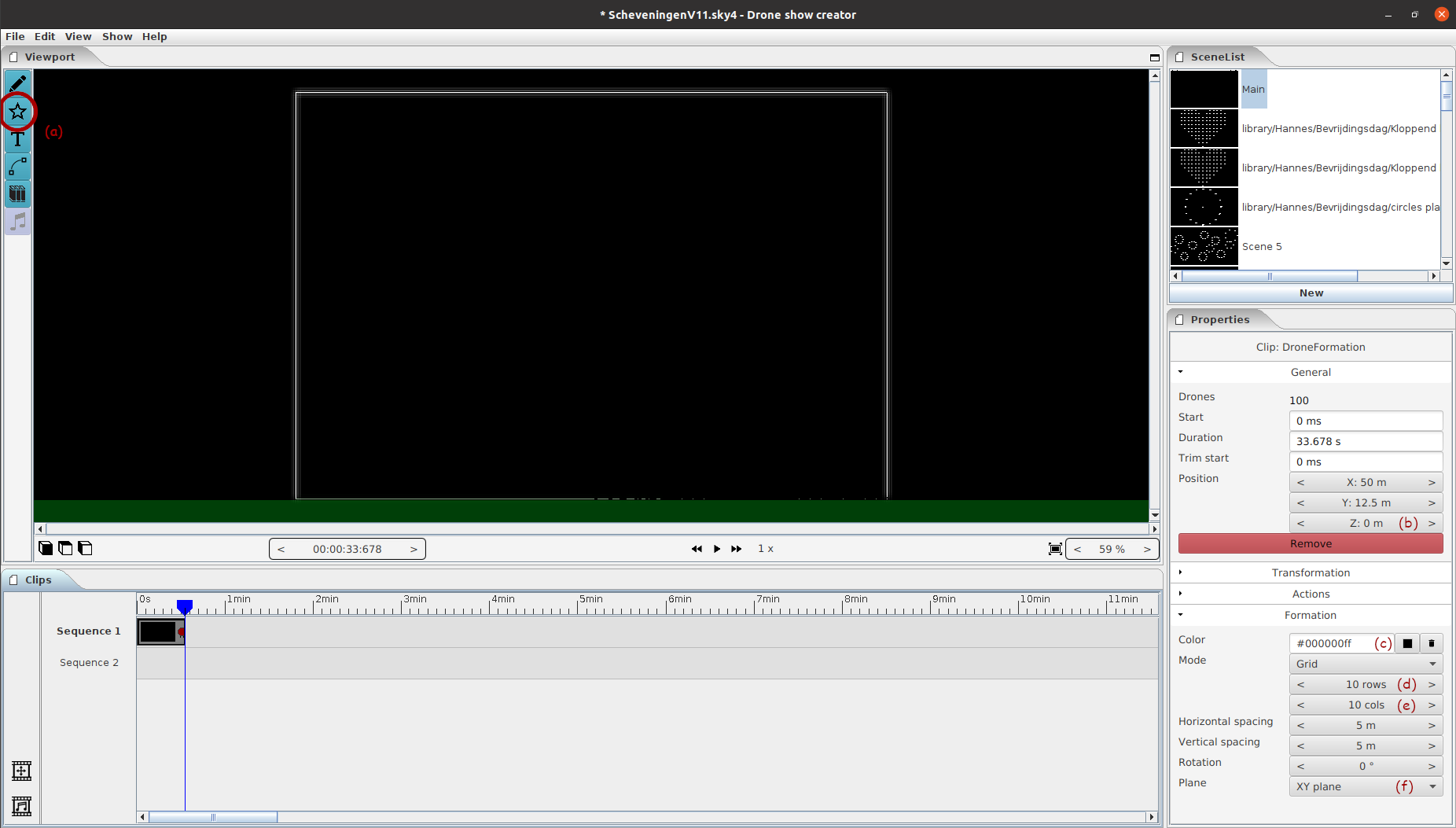Screen dimensions: 1456x828
Task: Switch to the second viewport camera view icon
Action: 65,548
